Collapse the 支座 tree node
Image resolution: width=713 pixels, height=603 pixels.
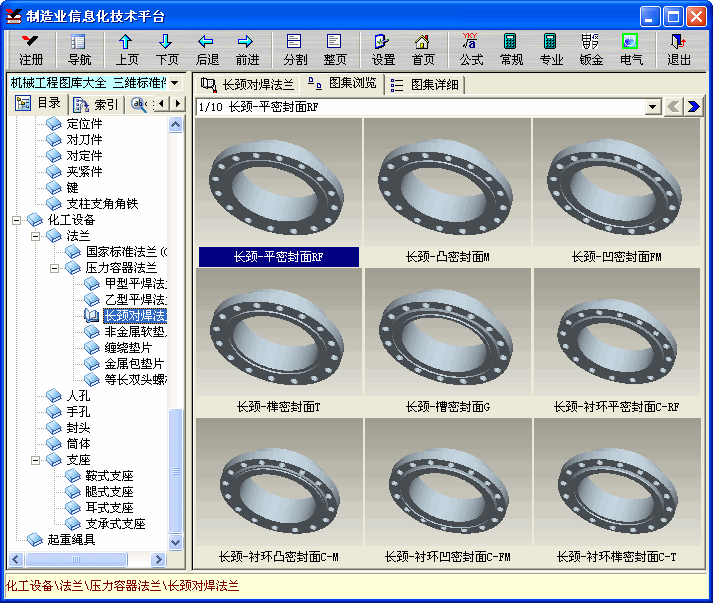pyautogui.click(x=36, y=460)
